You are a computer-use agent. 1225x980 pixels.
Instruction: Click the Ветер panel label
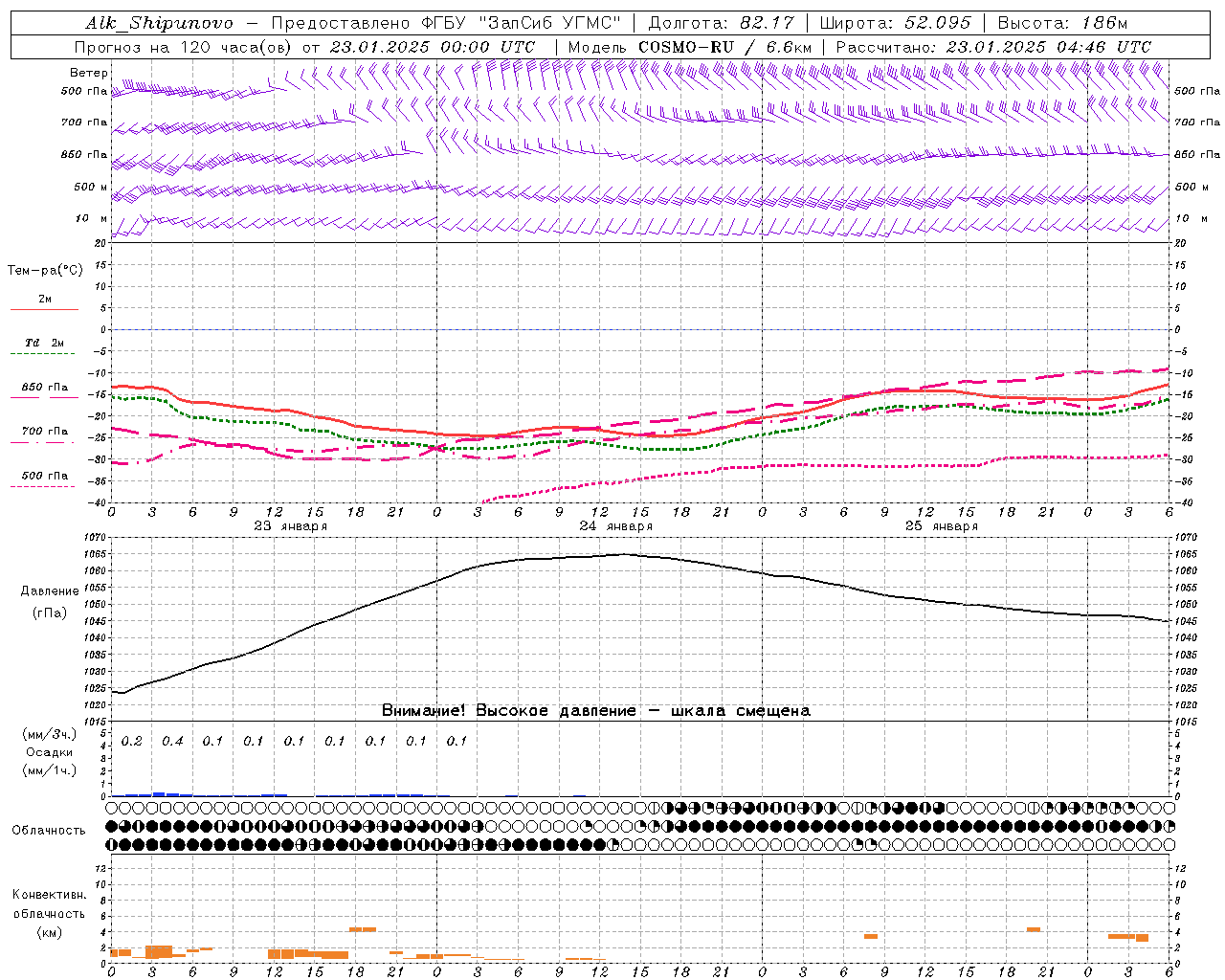(89, 73)
